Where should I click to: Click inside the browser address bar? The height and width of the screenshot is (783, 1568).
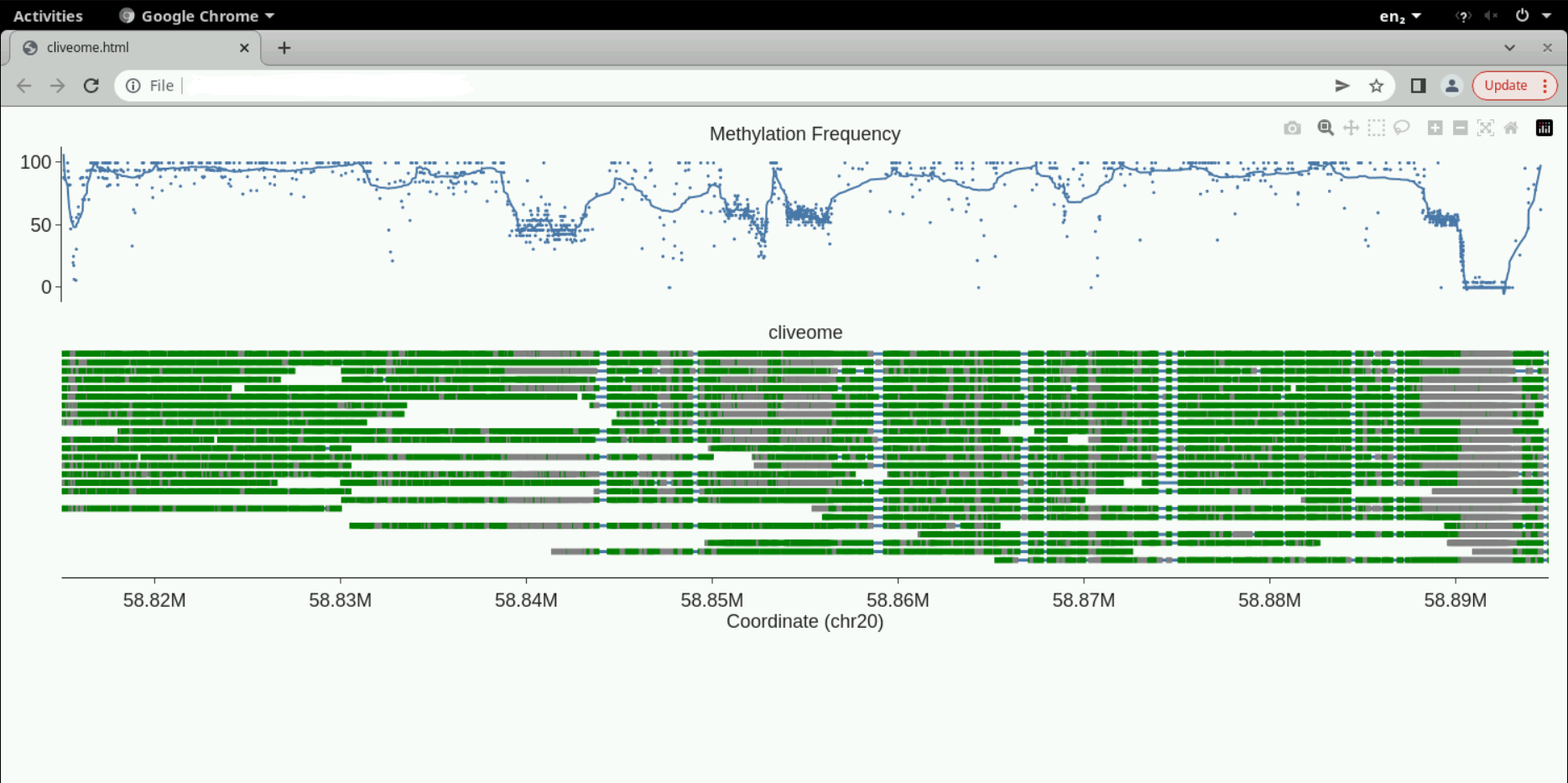[336, 85]
